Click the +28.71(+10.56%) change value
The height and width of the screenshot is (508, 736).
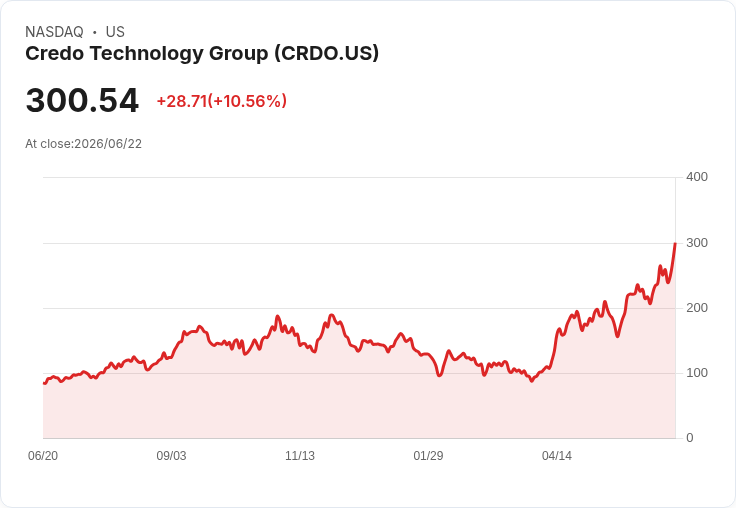pos(222,101)
